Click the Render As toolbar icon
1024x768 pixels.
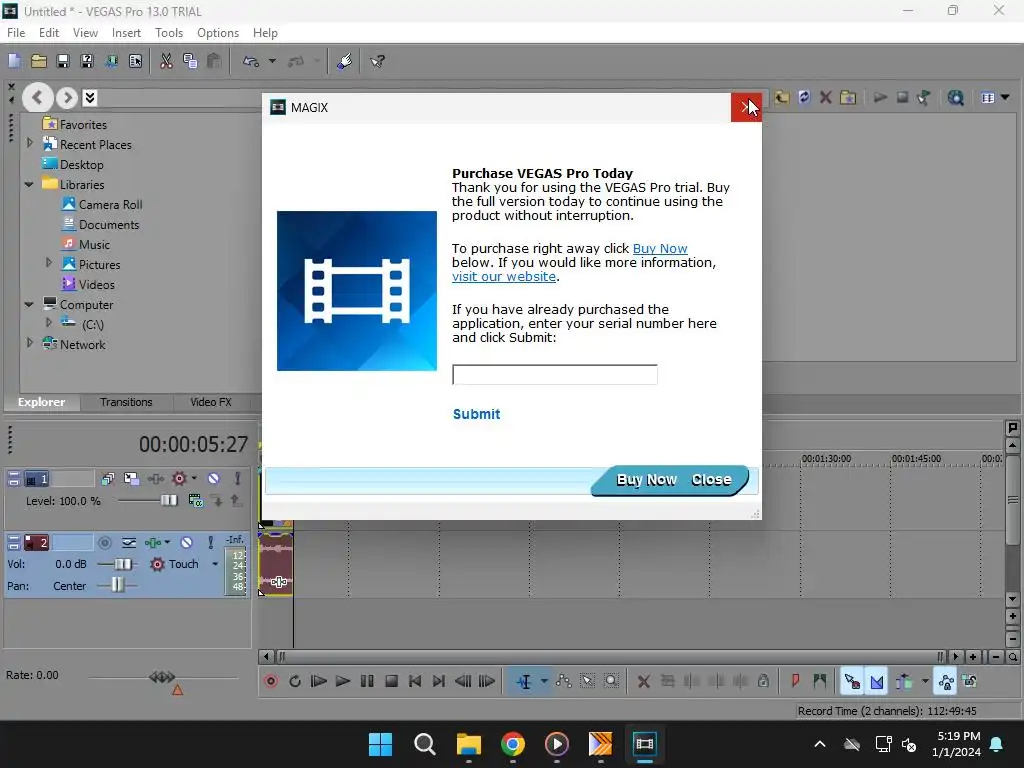111,61
